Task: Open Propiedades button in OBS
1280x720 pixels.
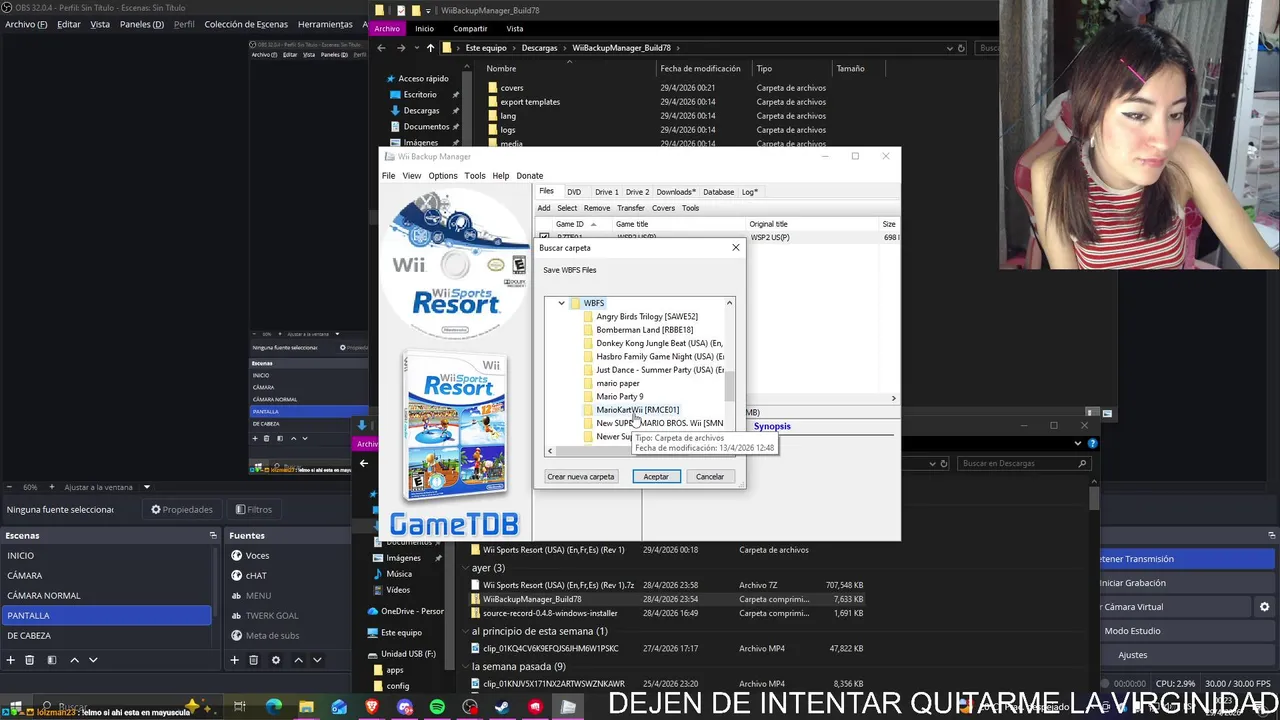Action: [182, 509]
